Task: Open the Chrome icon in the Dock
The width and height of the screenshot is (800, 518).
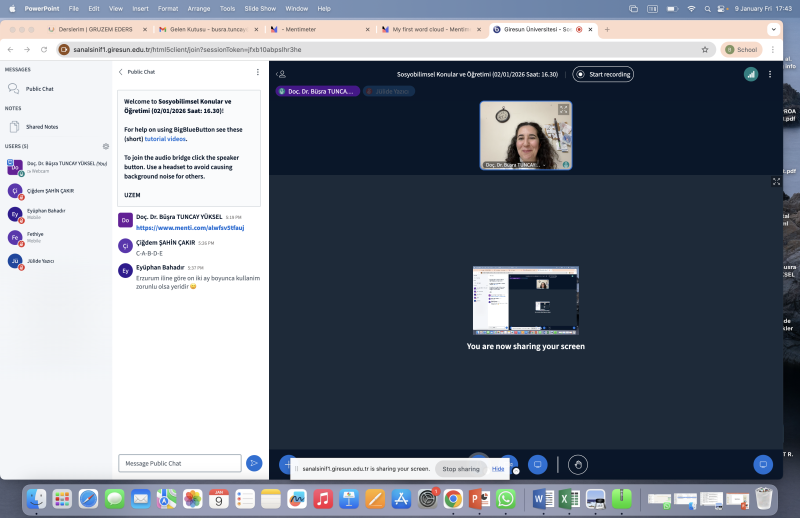Action: click(x=453, y=498)
